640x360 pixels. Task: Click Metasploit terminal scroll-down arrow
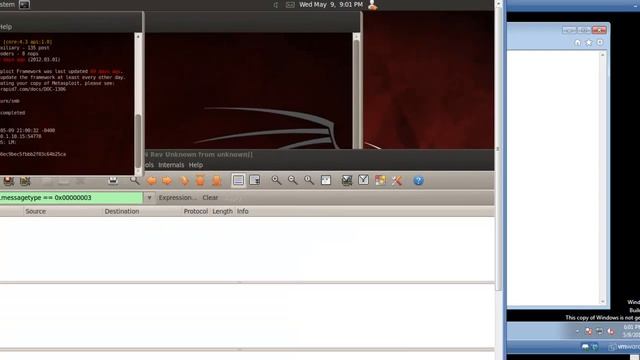coord(138,171)
